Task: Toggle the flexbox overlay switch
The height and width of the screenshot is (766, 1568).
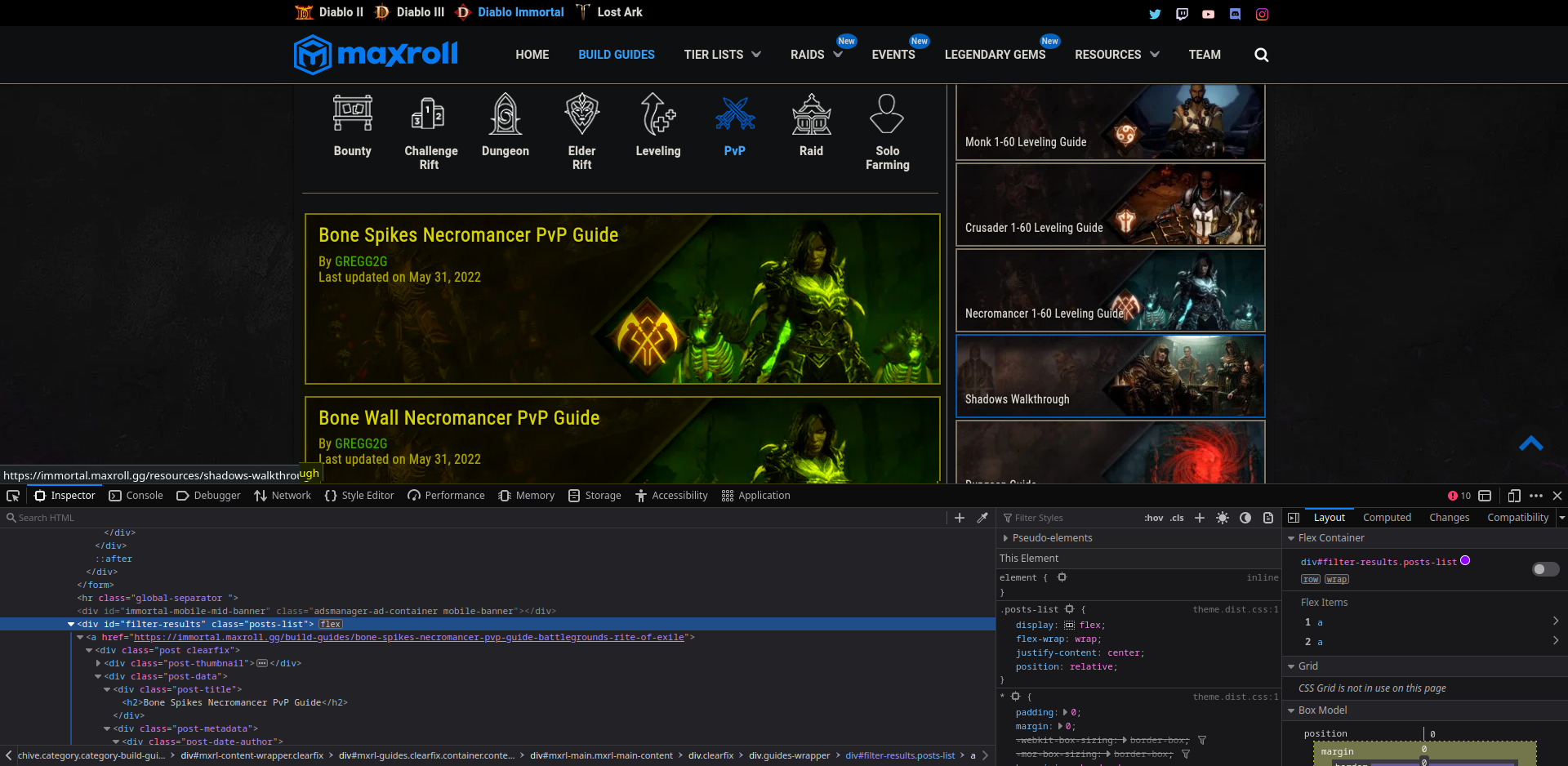Action: tap(1545, 569)
